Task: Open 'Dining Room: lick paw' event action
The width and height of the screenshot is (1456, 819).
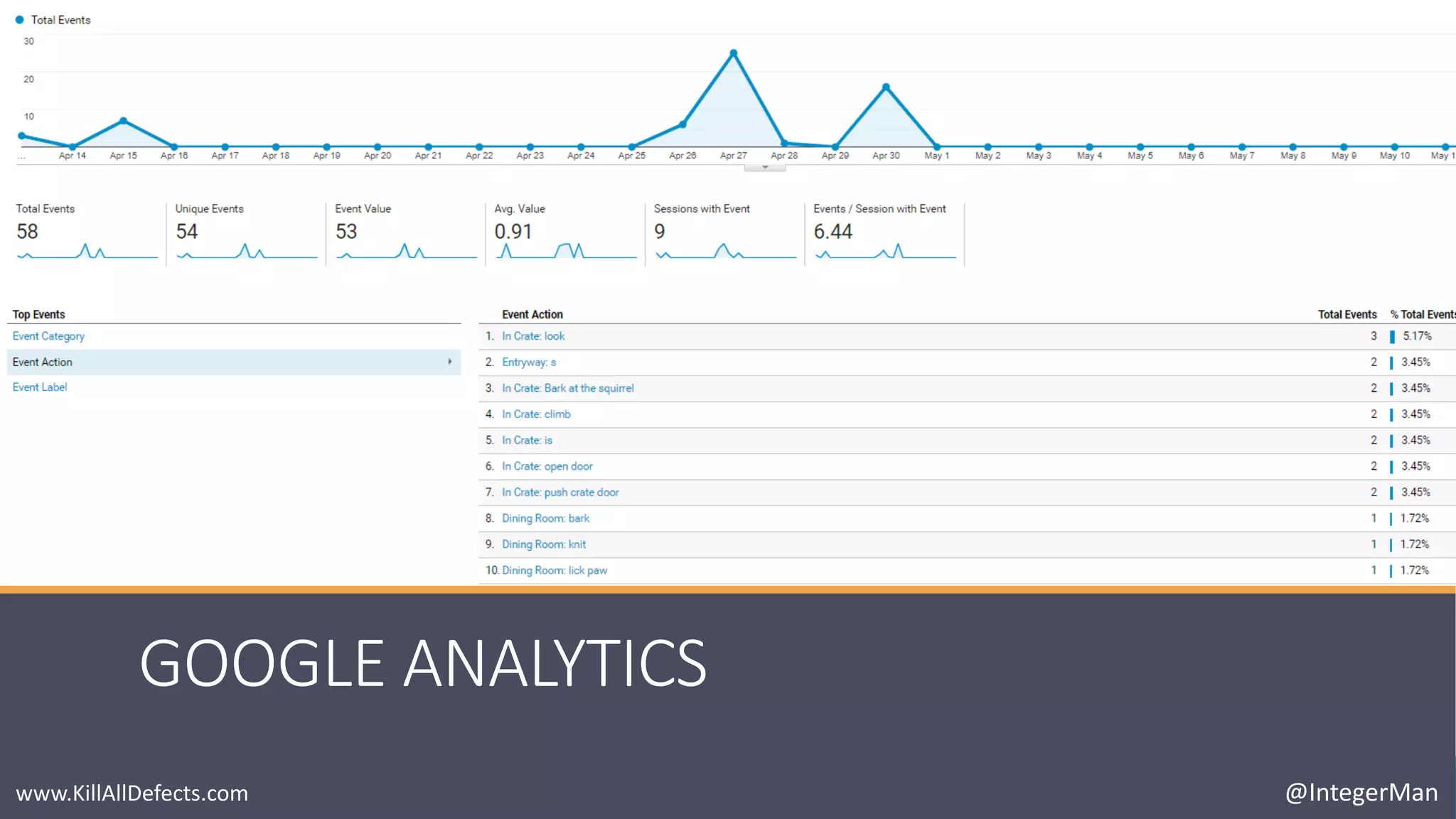Action: (555, 571)
